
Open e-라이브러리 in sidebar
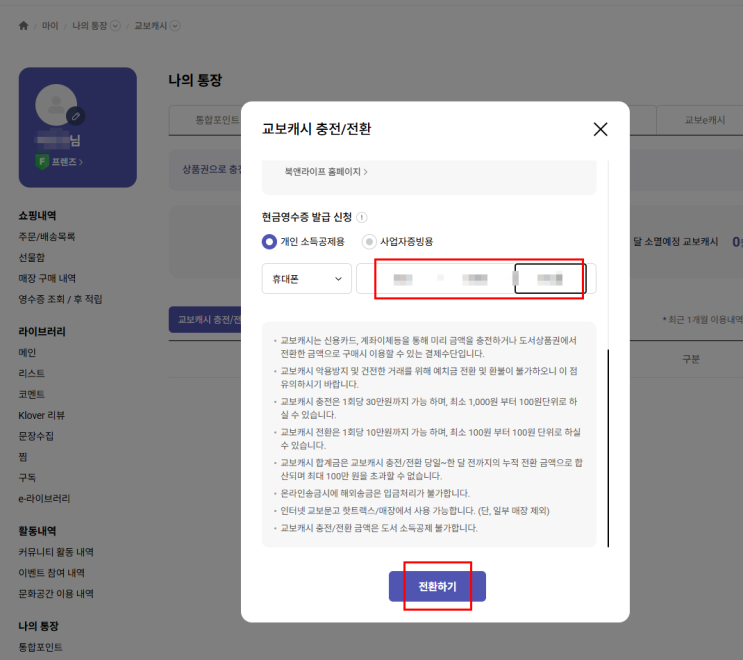pos(44,498)
